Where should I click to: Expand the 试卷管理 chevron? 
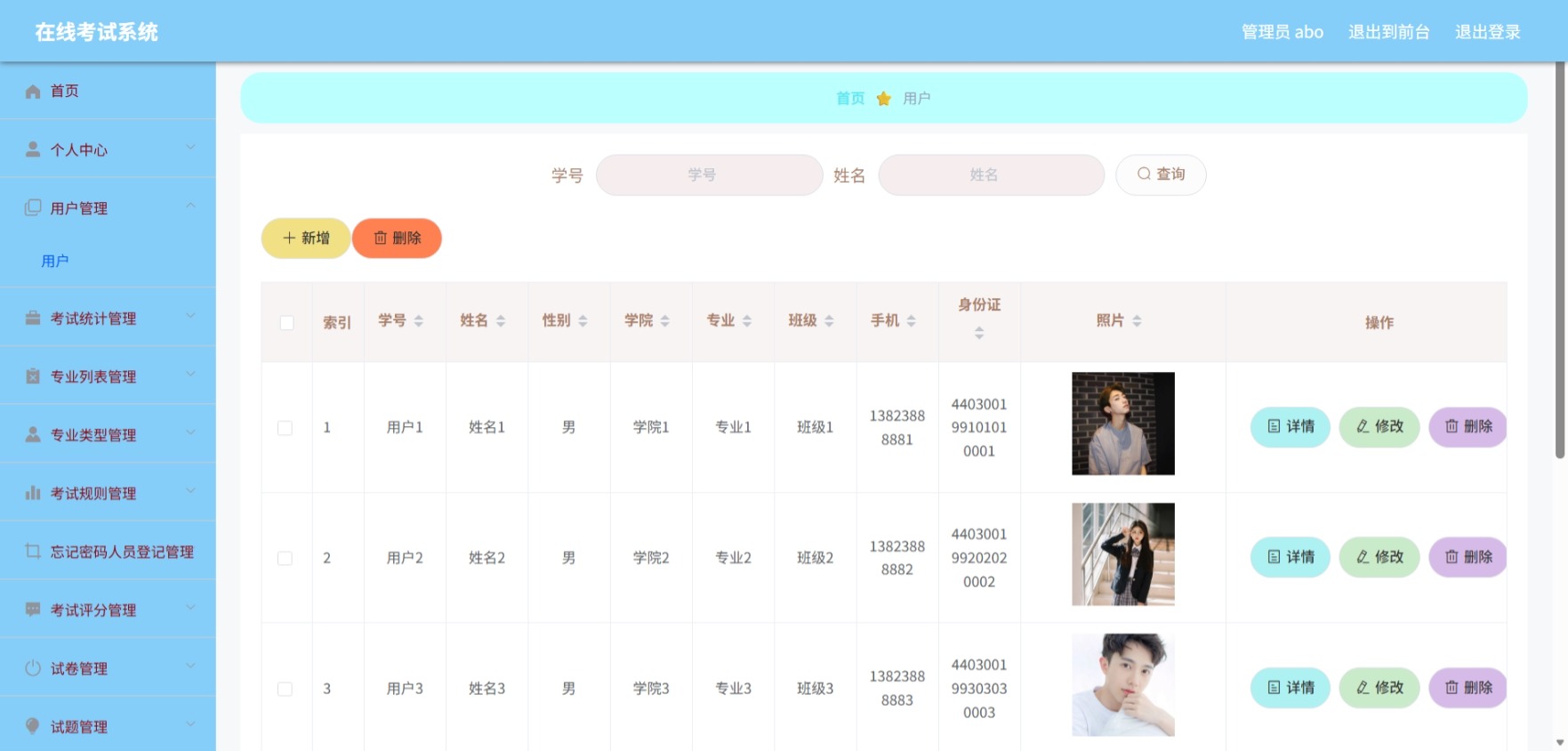[190, 666]
